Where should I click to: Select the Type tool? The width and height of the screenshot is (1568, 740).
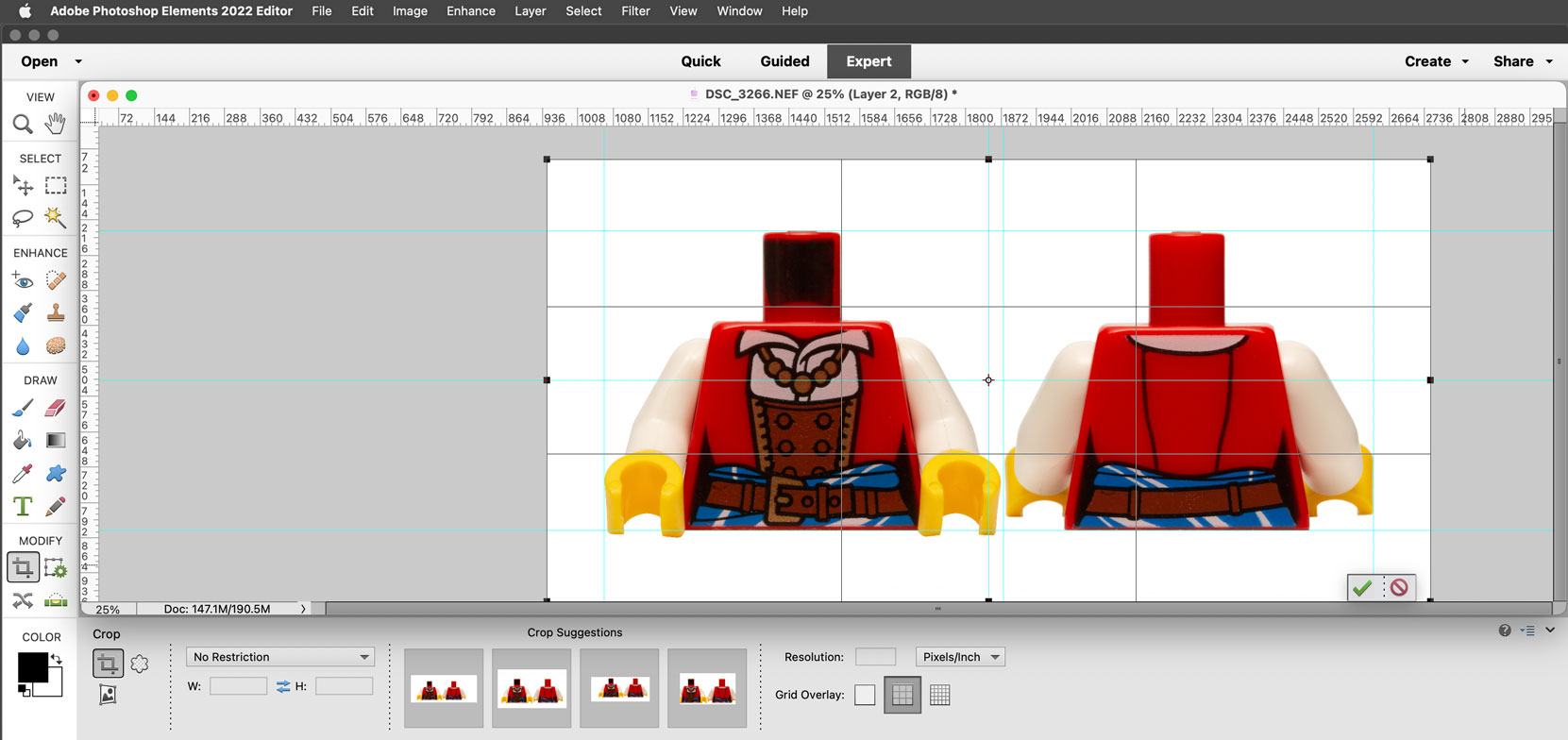coord(23,506)
